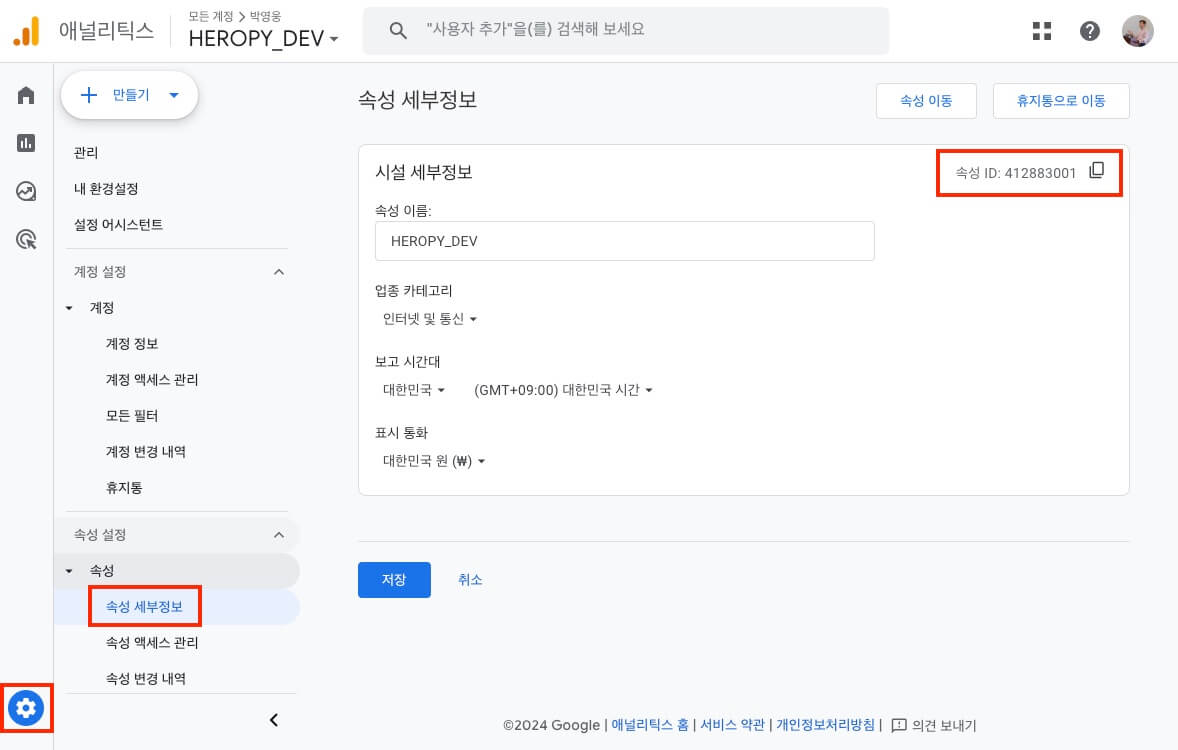Open the Admin settings gear icon

25,708
